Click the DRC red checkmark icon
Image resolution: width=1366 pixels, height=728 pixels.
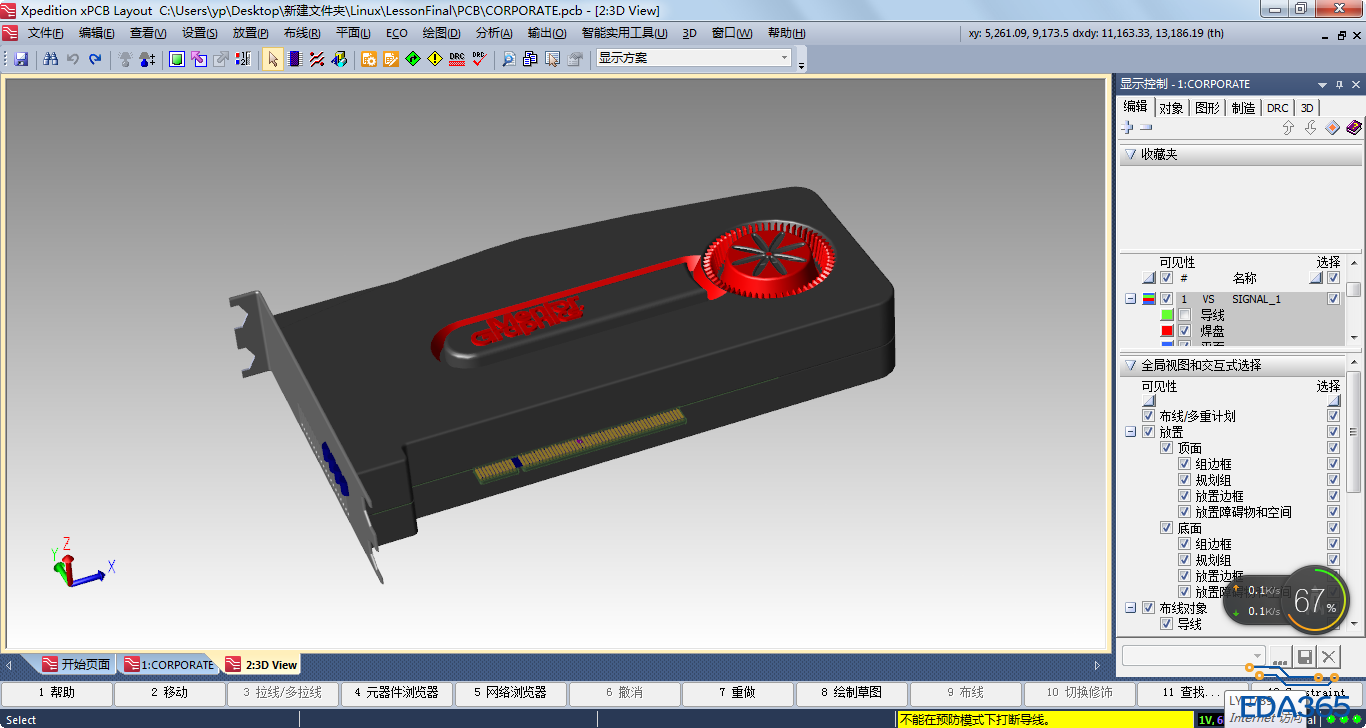click(479, 59)
